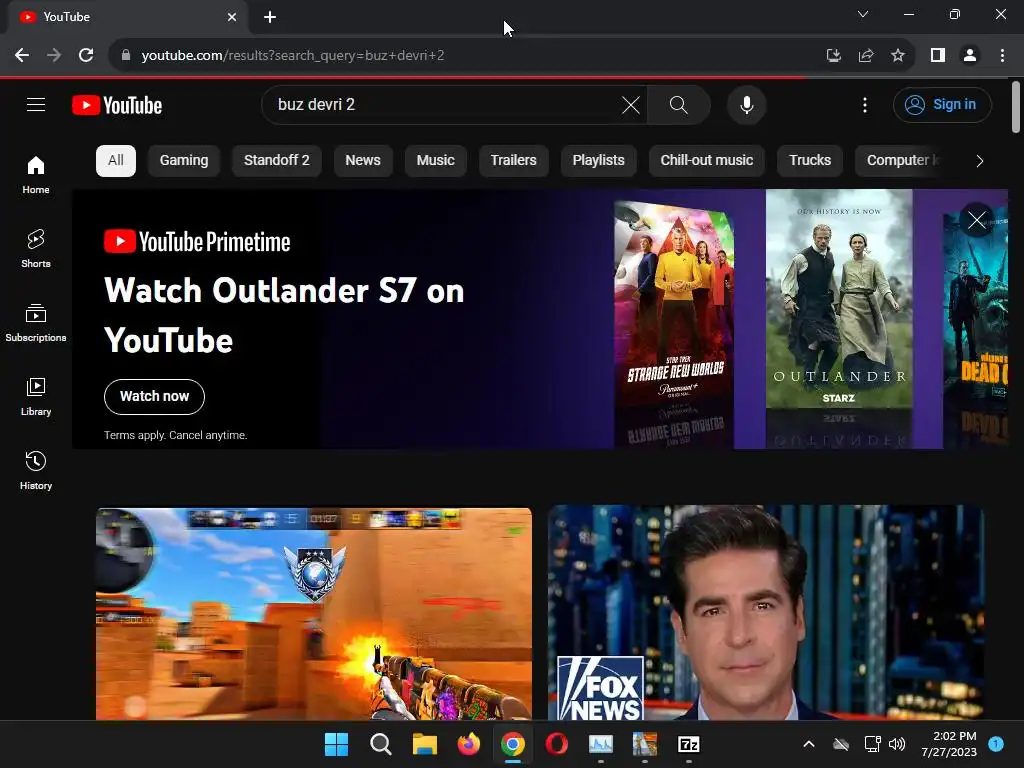Toggle Chrome side panel
Screen dimensions: 1024x768
[938, 56]
